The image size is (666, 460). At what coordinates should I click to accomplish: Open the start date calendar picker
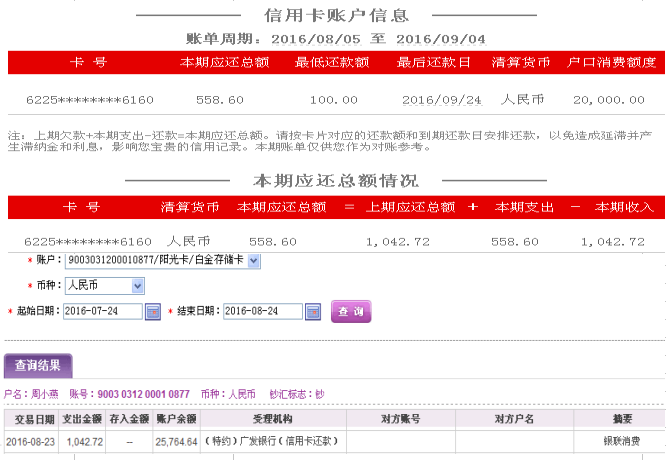pos(153,311)
